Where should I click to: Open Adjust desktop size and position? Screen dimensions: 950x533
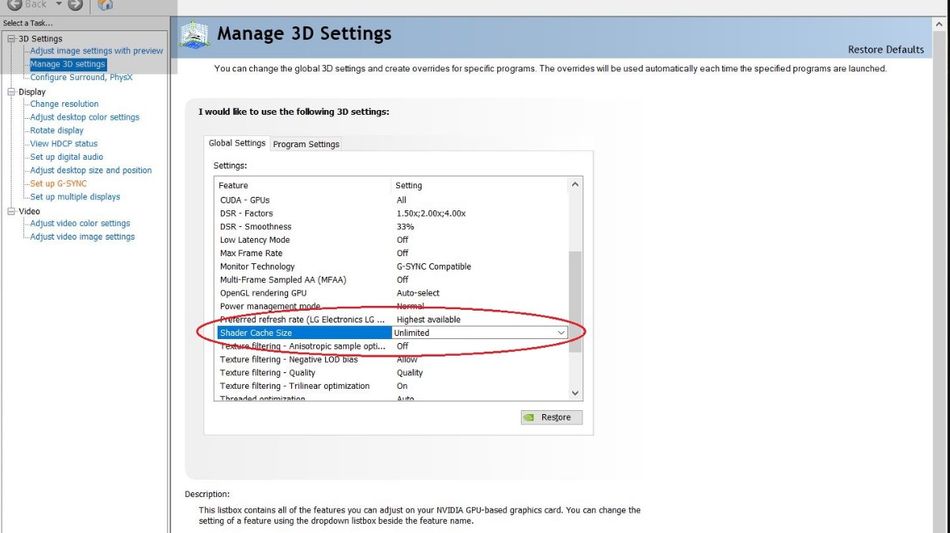91,170
